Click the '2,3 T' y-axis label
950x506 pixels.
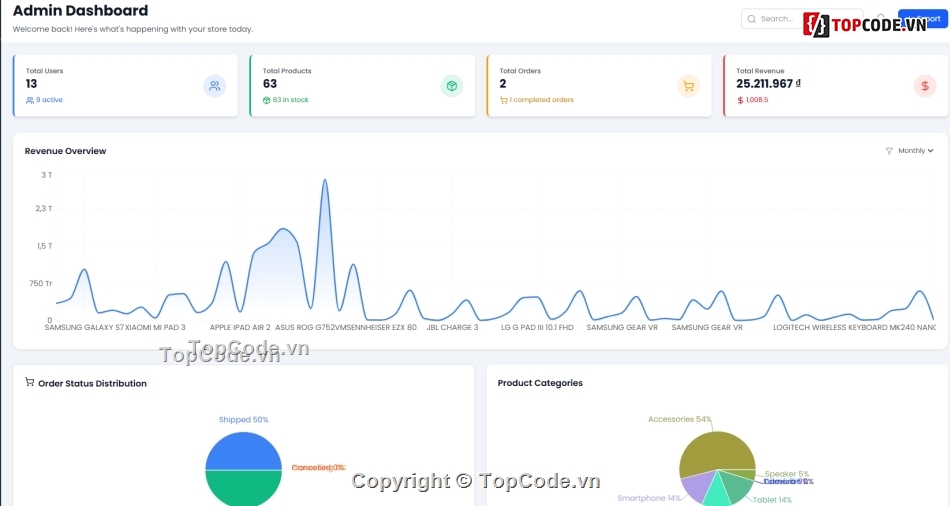[x=44, y=208]
